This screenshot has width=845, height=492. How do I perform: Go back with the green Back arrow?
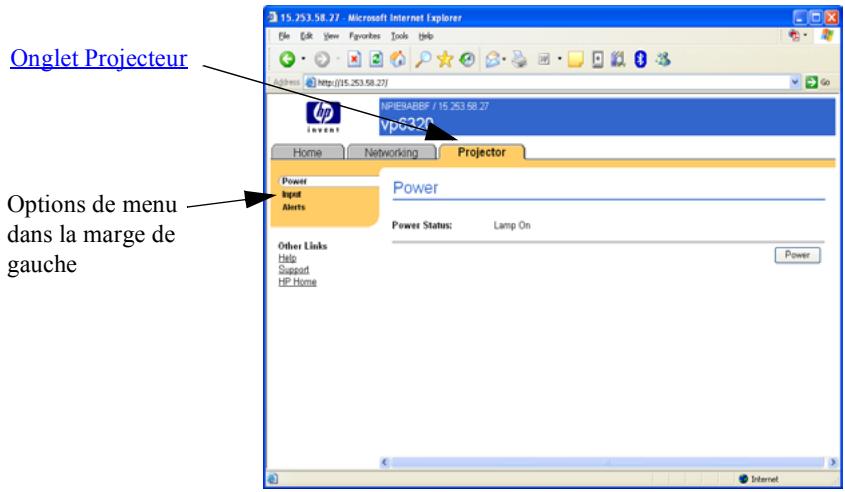287,59
